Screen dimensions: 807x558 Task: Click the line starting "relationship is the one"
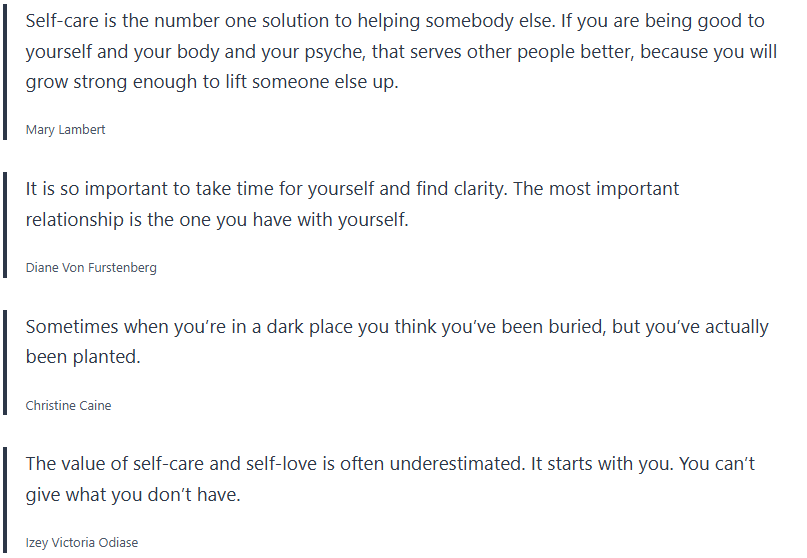(x=217, y=219)
